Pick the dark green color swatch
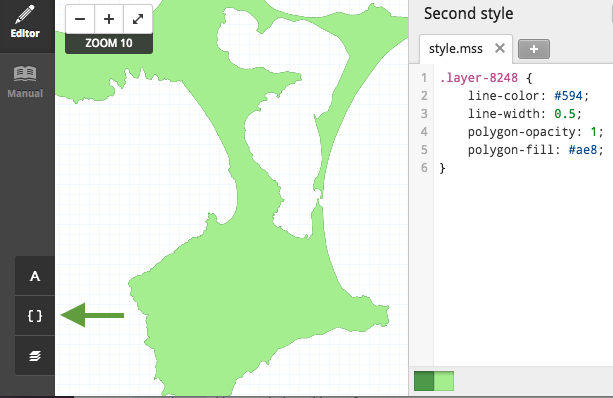Image resolution: width=613 pixels, height=398 pixels. click(424, 381)
